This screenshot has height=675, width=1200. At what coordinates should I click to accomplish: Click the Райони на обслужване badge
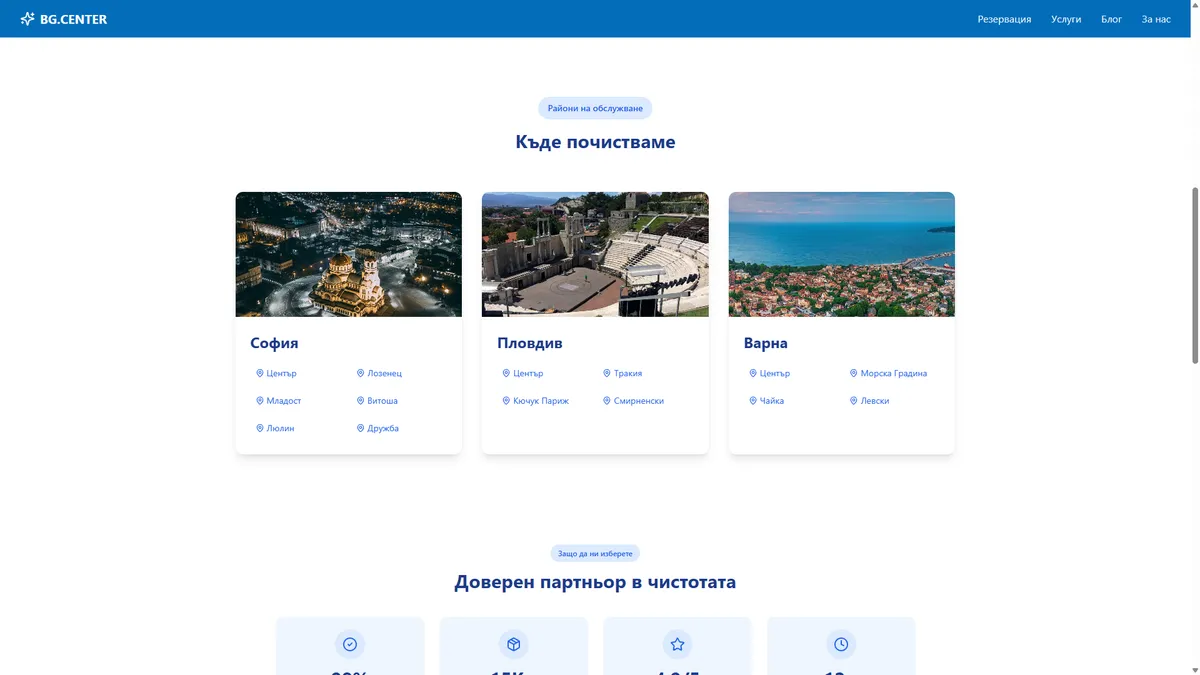coord(596,107)
